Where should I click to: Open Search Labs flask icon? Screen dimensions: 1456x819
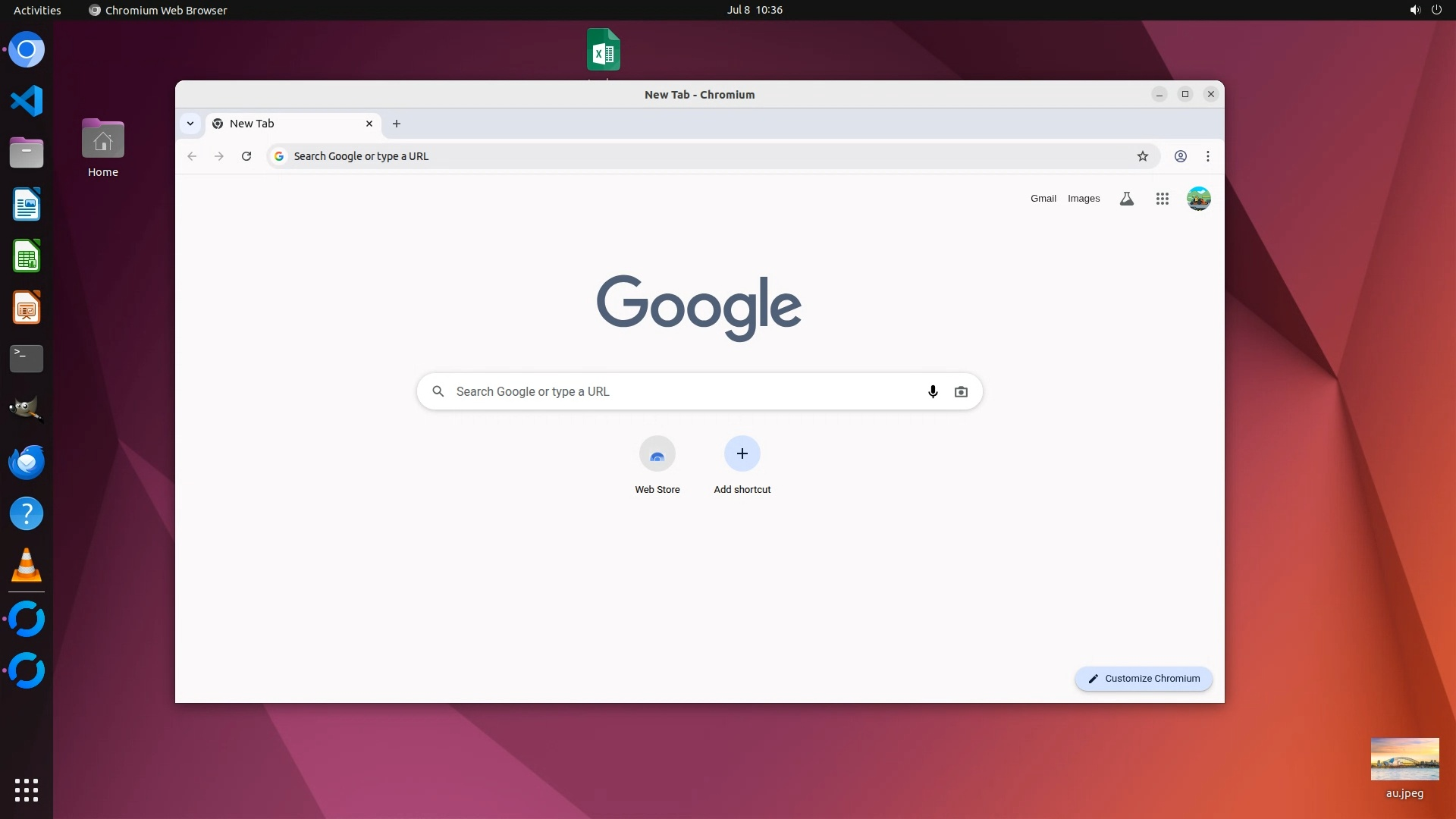click(x=1127, y=199)
